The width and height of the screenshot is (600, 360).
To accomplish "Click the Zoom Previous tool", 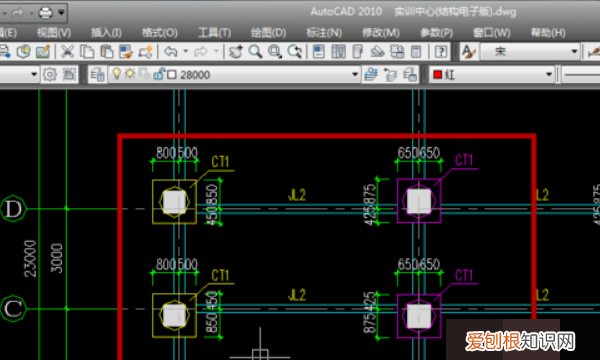I will pos(294,51).
